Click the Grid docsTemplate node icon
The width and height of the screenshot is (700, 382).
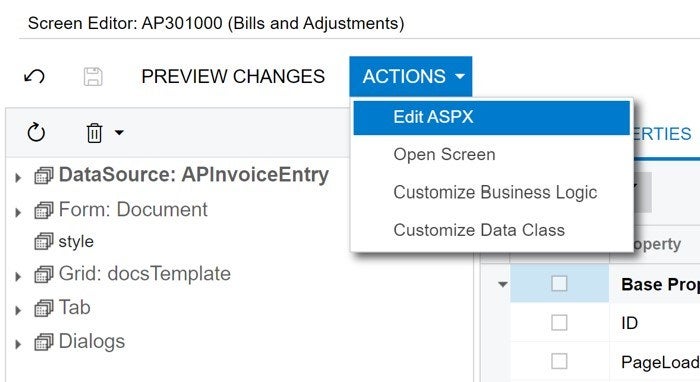(x=43, y=274)
